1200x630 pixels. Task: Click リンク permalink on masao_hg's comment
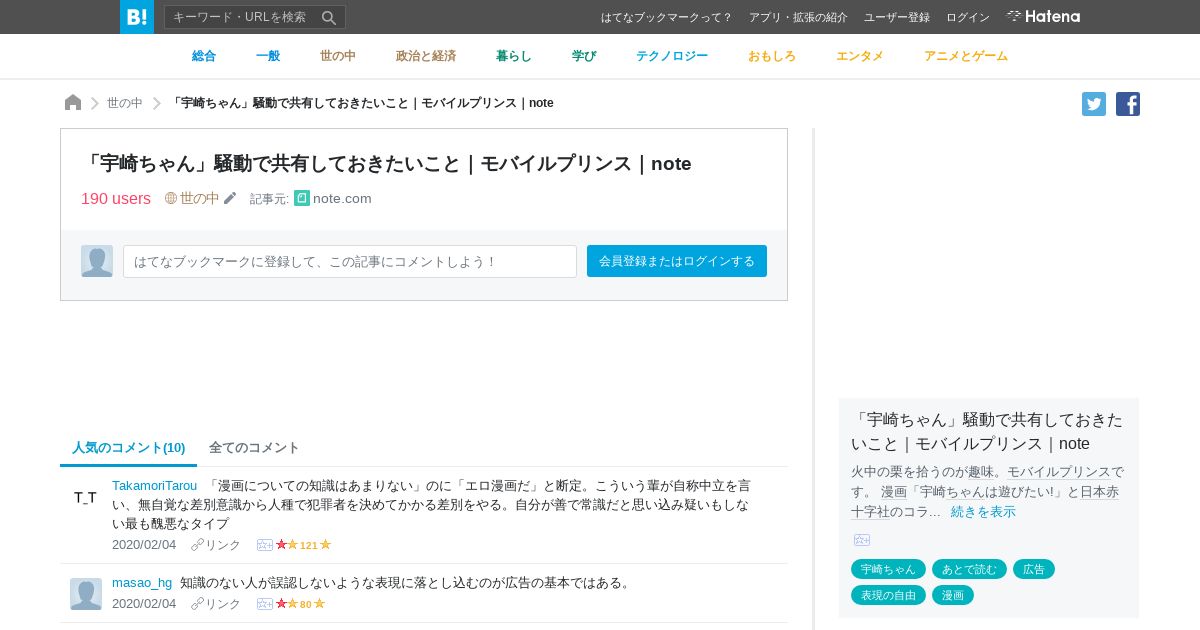[x=216, y=604]
